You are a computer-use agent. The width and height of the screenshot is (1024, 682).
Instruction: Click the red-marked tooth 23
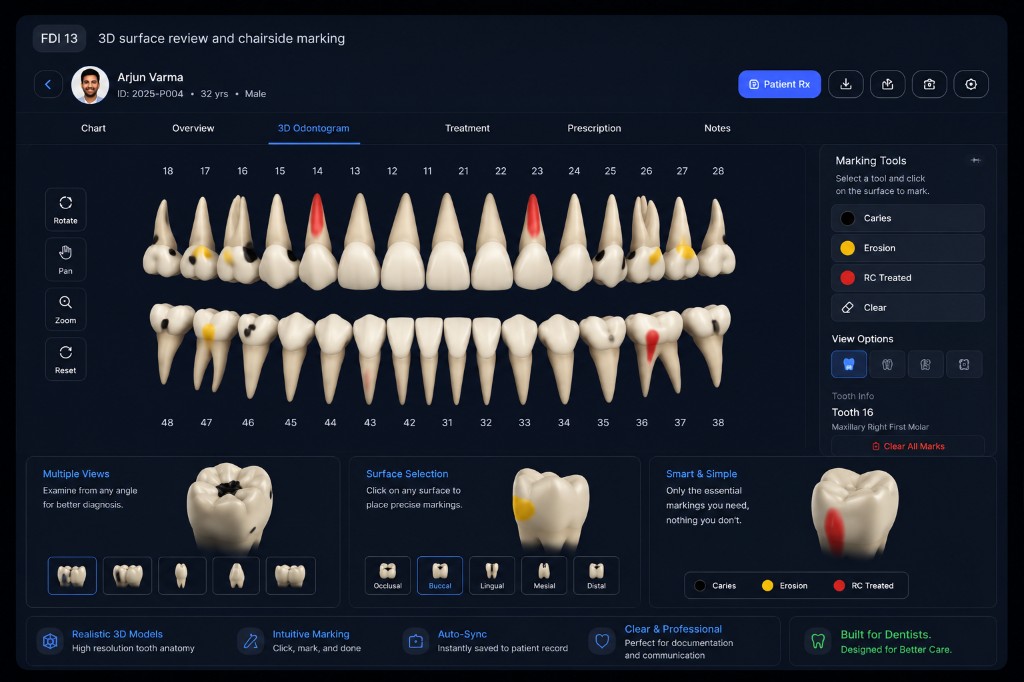533,242
